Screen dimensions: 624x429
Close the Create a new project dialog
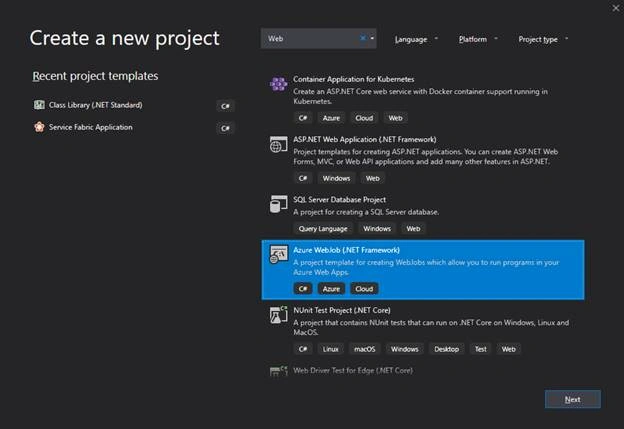tap(616, 8)
